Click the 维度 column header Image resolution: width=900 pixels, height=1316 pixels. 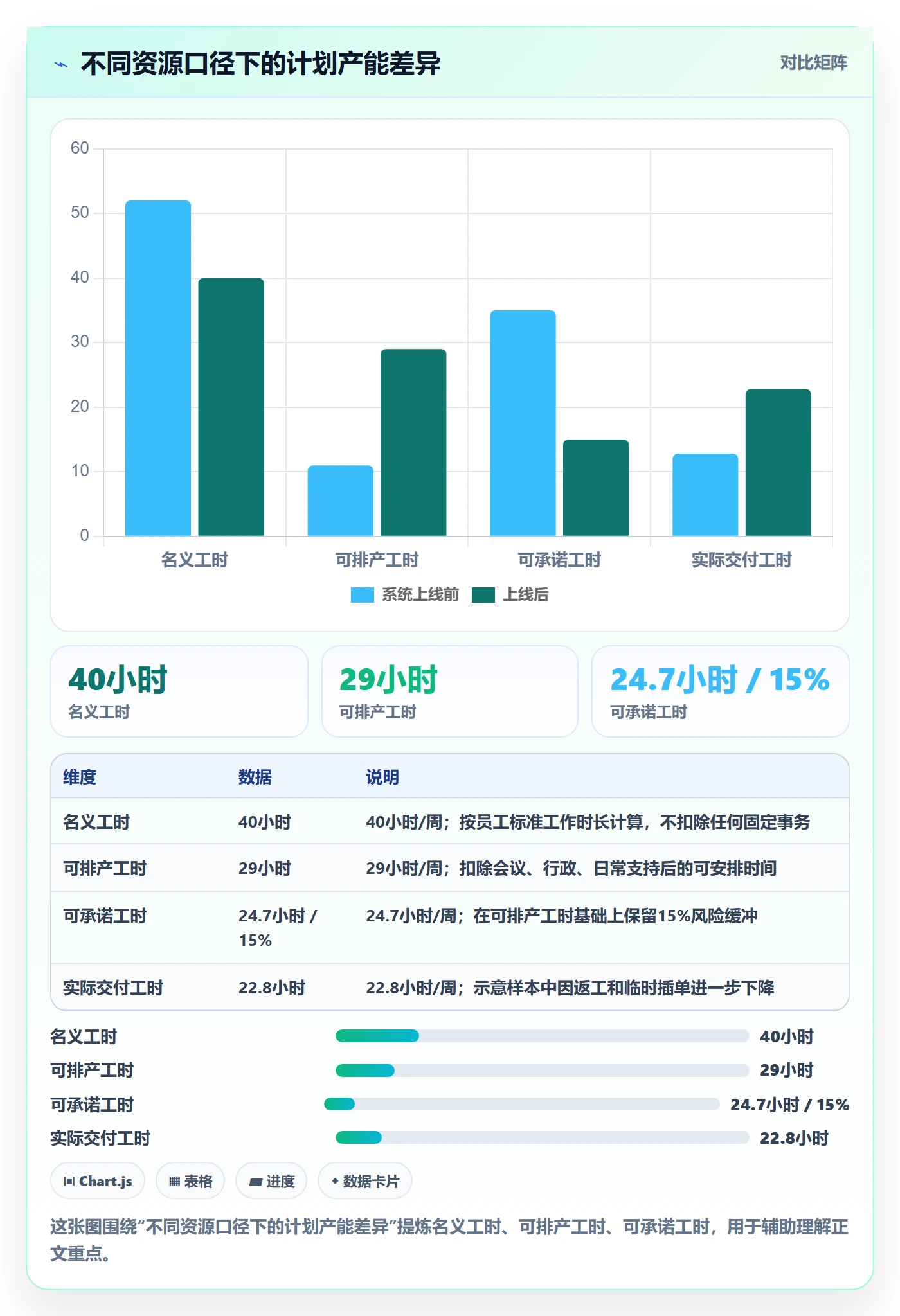(80, 777)
